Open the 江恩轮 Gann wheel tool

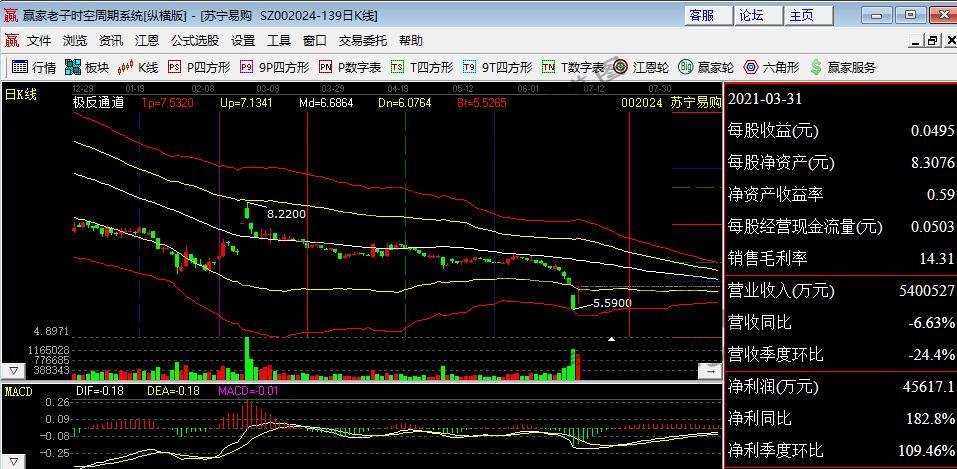pos(641,67)
